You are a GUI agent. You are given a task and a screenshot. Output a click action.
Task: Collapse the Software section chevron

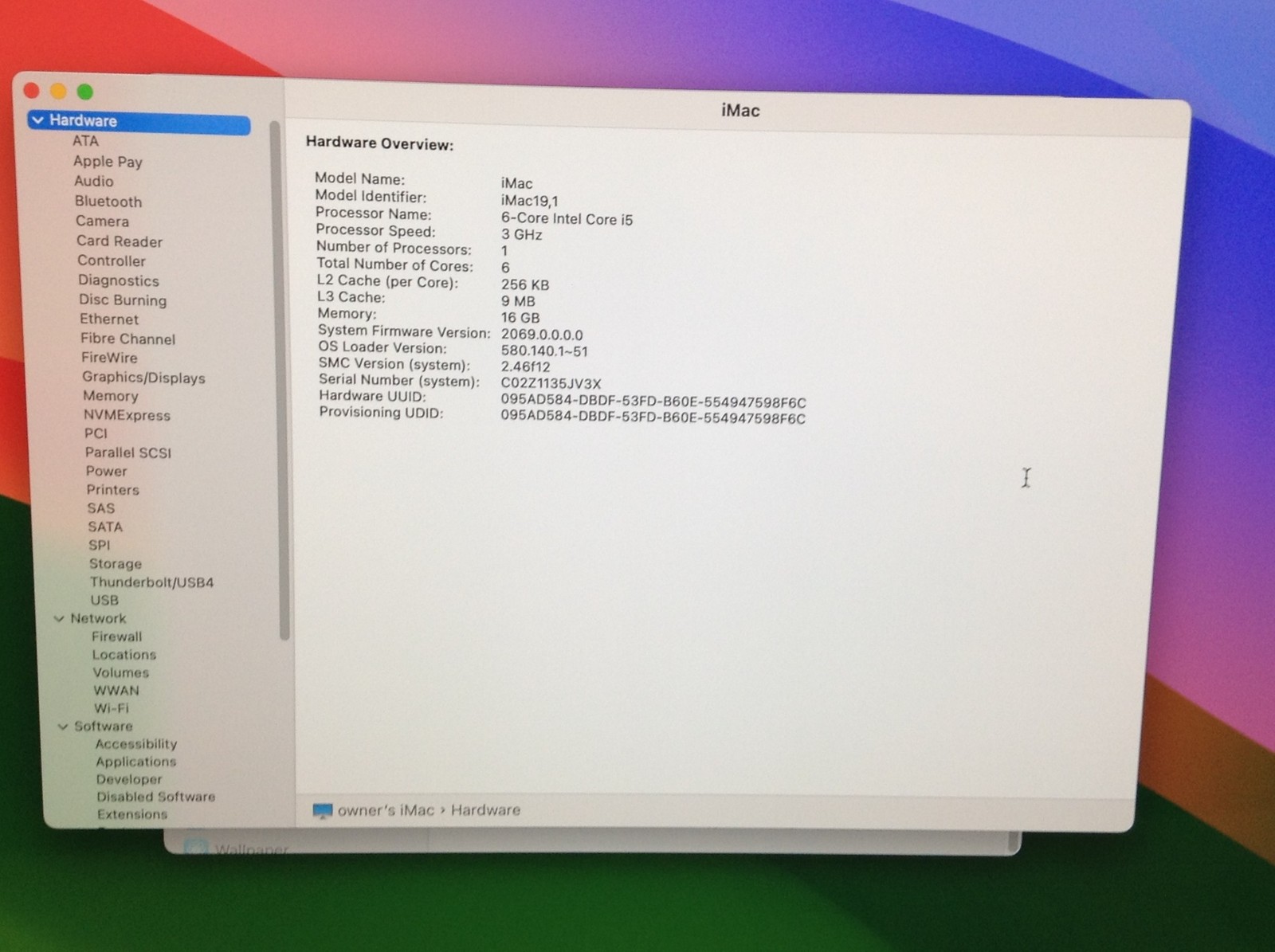(x=63, y=727)
